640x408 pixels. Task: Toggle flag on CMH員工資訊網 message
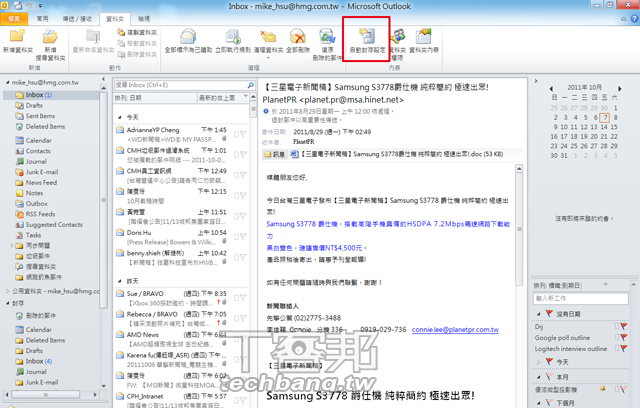coord(243,175)
